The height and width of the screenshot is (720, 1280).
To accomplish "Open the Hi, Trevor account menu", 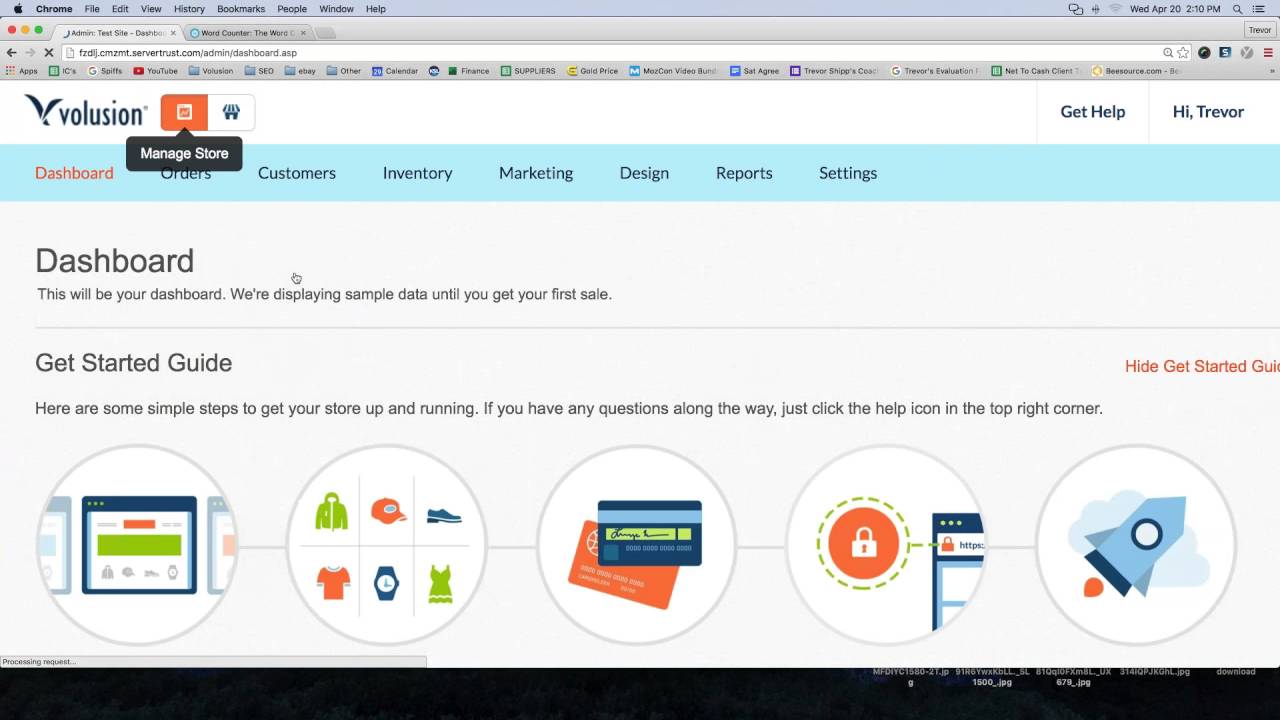I will 1208,112.
